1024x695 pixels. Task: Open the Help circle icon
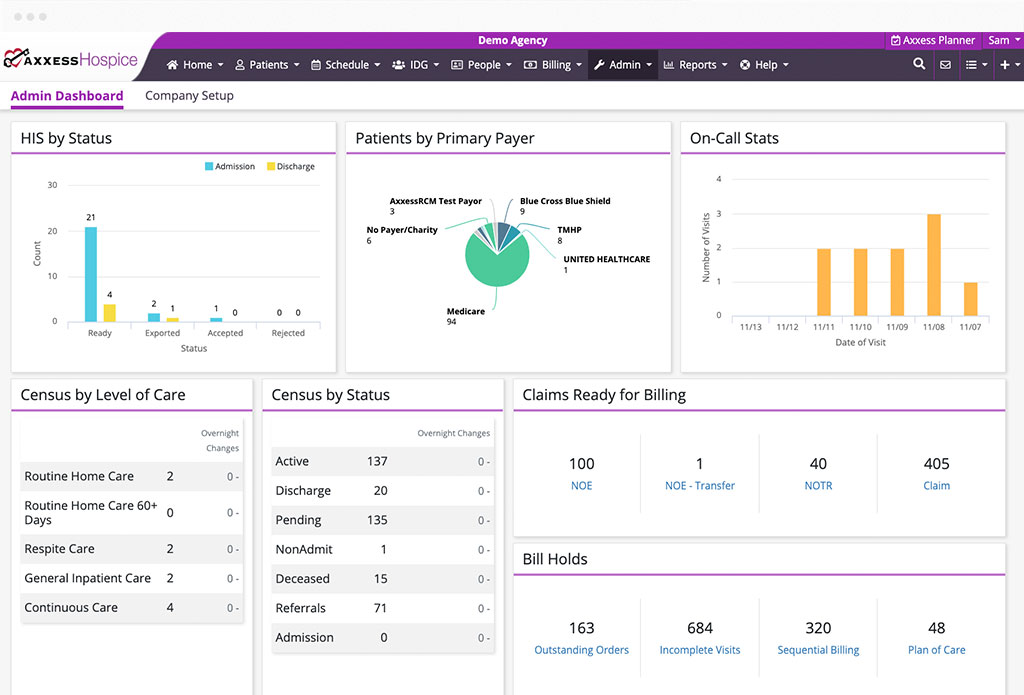pyautogui.click(x=746, y=64)
